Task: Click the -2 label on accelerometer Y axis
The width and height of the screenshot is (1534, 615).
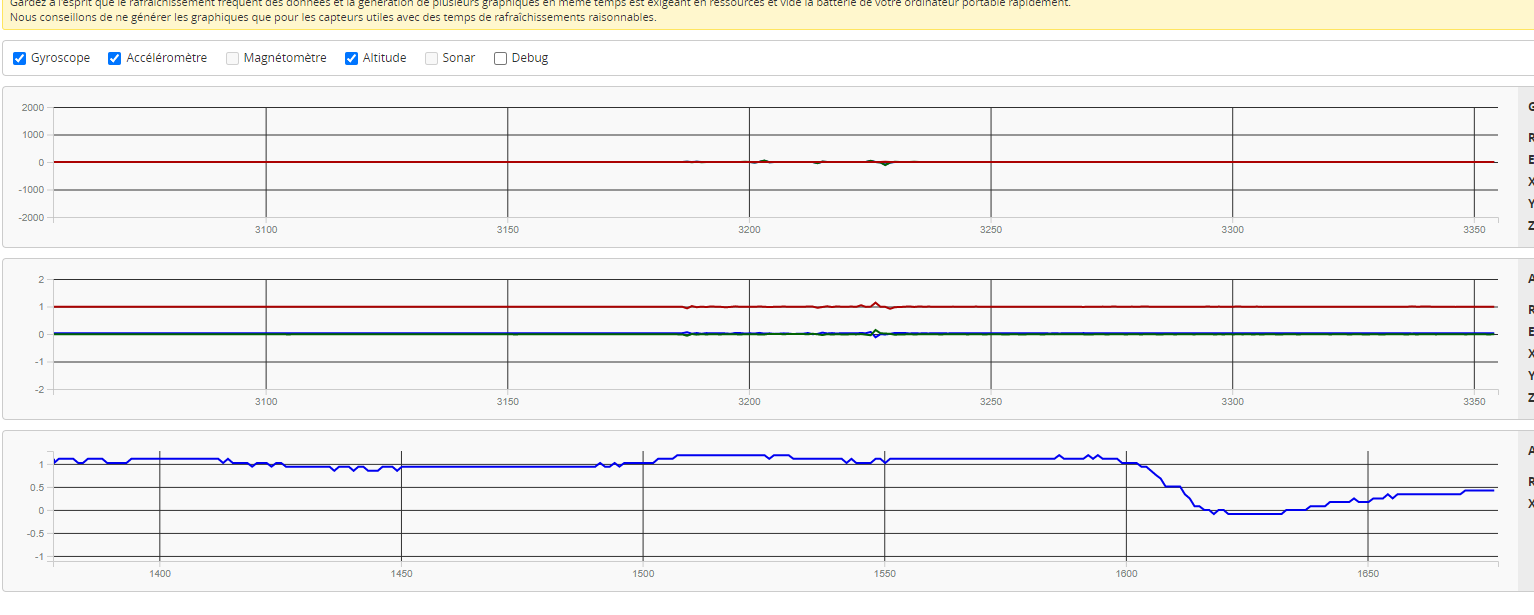Action: [x=39, y=389]
